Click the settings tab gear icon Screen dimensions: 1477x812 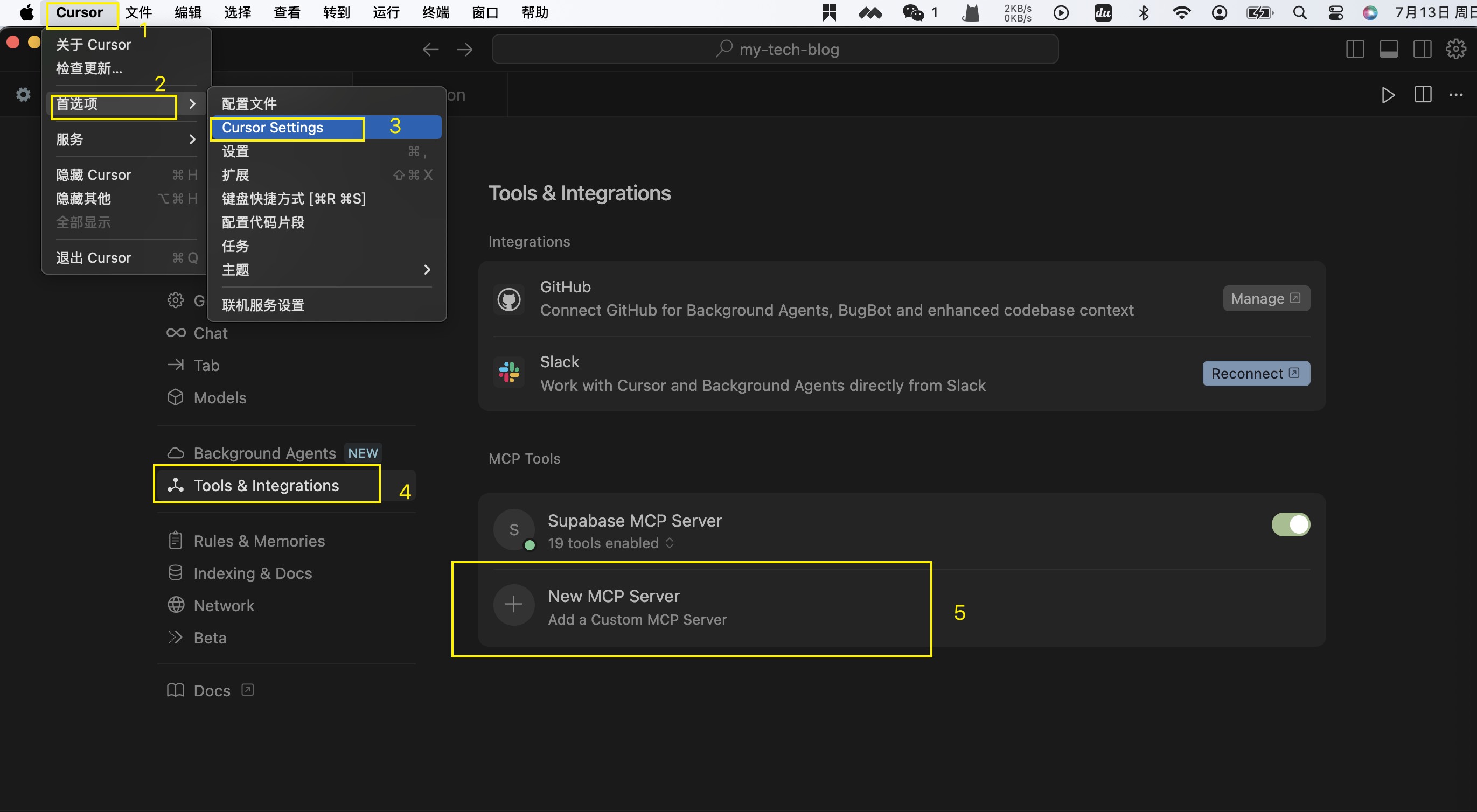23,94
